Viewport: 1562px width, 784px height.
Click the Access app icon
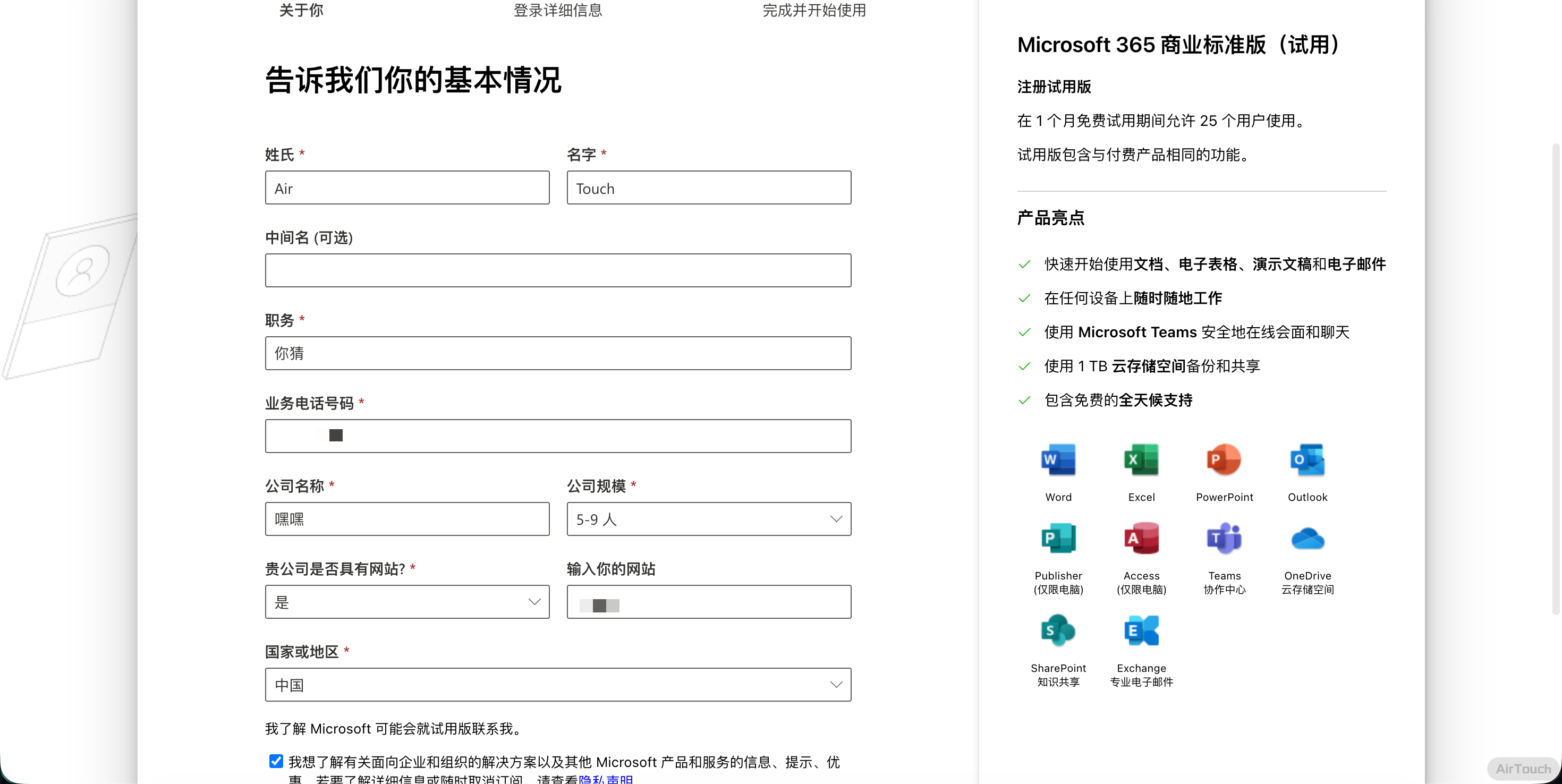pyautogui.click(x=1141, y=539)
